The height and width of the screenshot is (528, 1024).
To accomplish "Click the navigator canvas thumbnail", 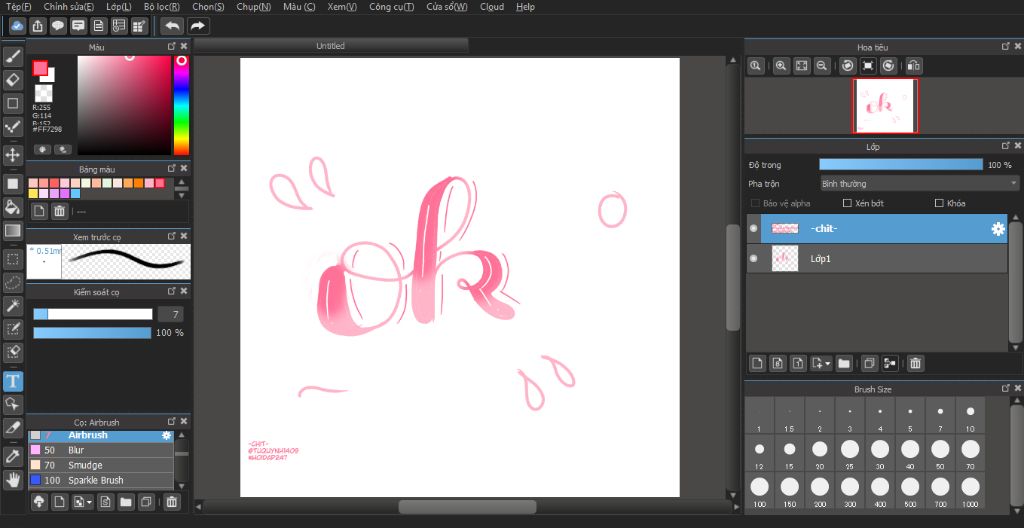I will coord(885,106).
